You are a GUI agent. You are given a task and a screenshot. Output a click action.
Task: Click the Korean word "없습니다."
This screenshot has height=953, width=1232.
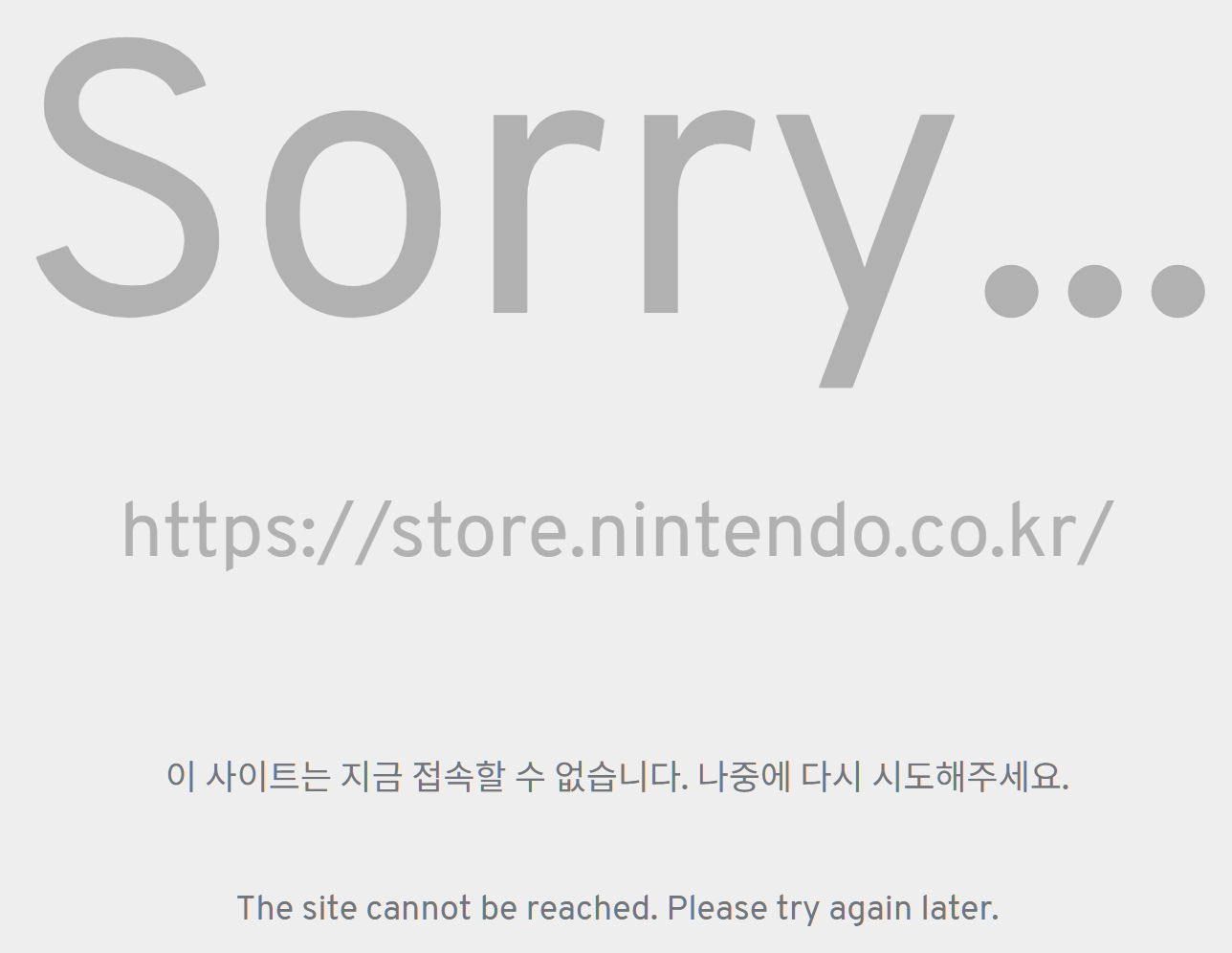621,775
